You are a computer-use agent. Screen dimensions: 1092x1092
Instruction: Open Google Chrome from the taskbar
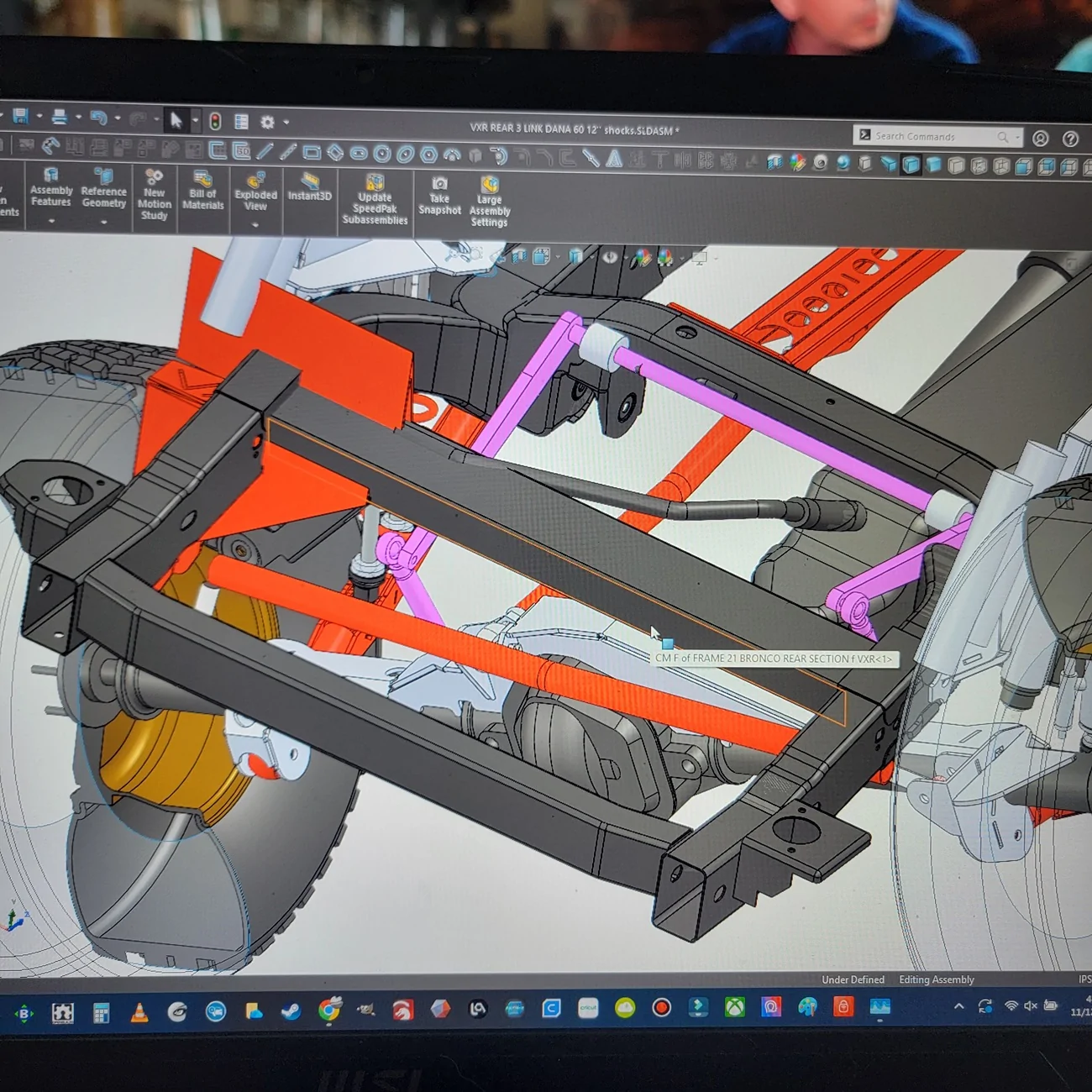tap(329, 1011)
